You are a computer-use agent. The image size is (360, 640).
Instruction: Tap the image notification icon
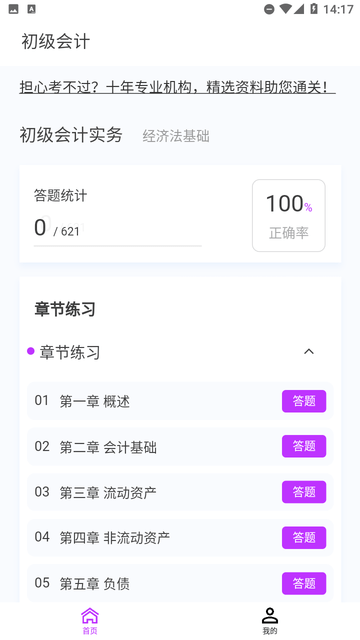[13, 9]
